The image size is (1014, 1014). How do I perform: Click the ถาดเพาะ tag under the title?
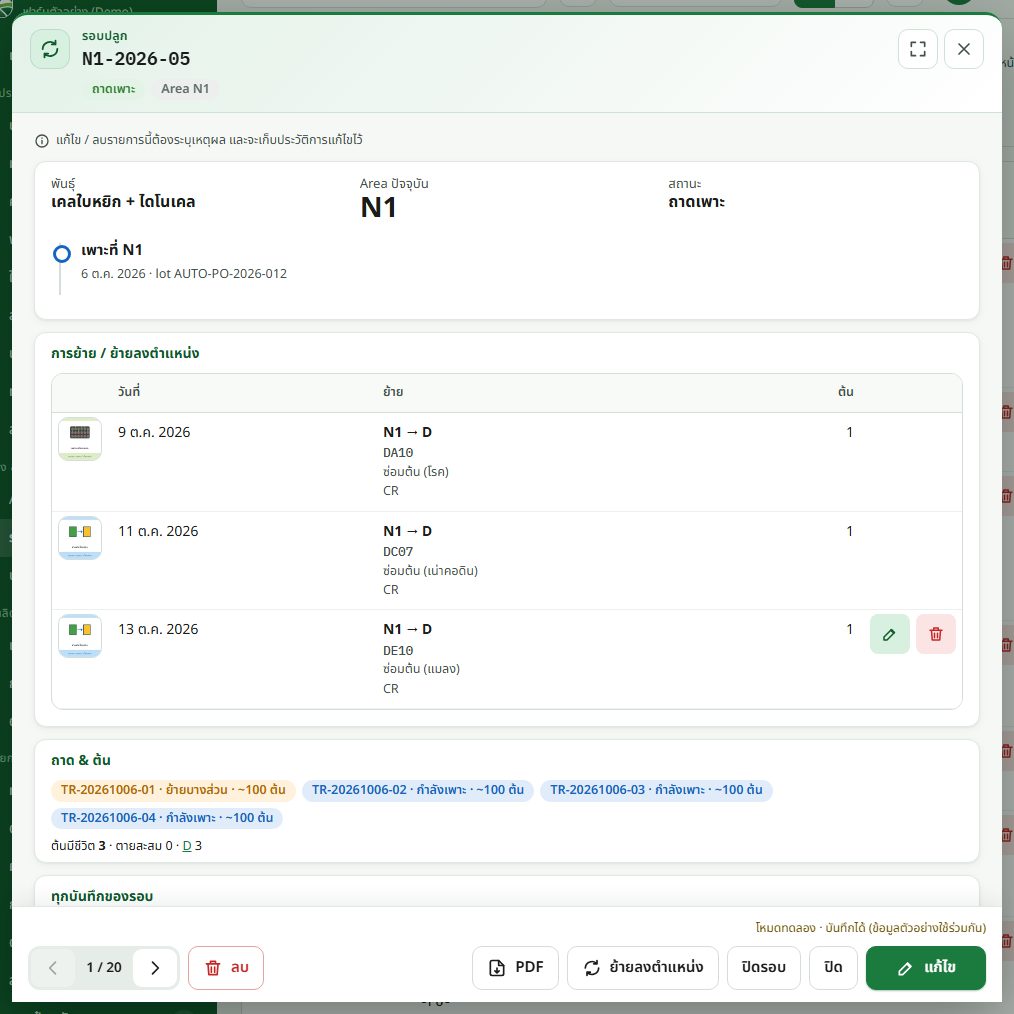[x=114, y=89]
